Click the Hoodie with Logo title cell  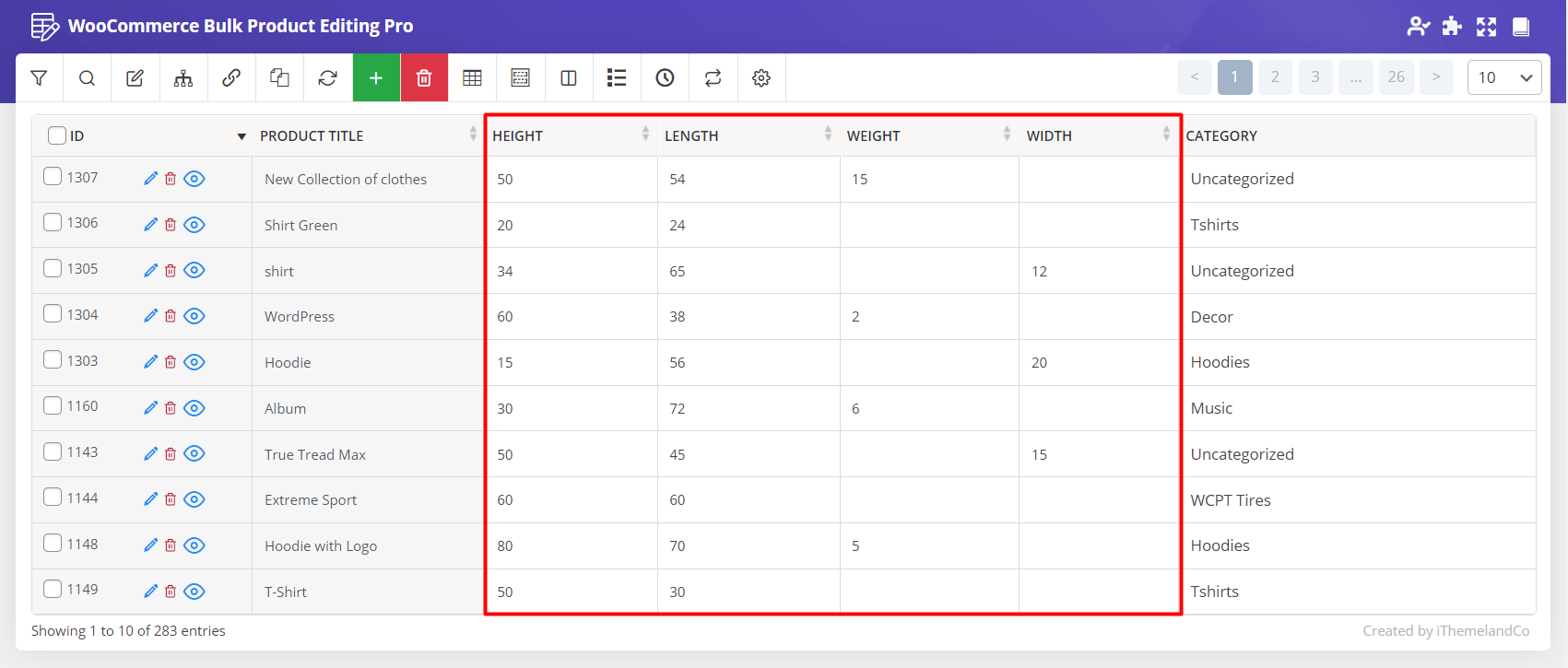click(367, 546)
